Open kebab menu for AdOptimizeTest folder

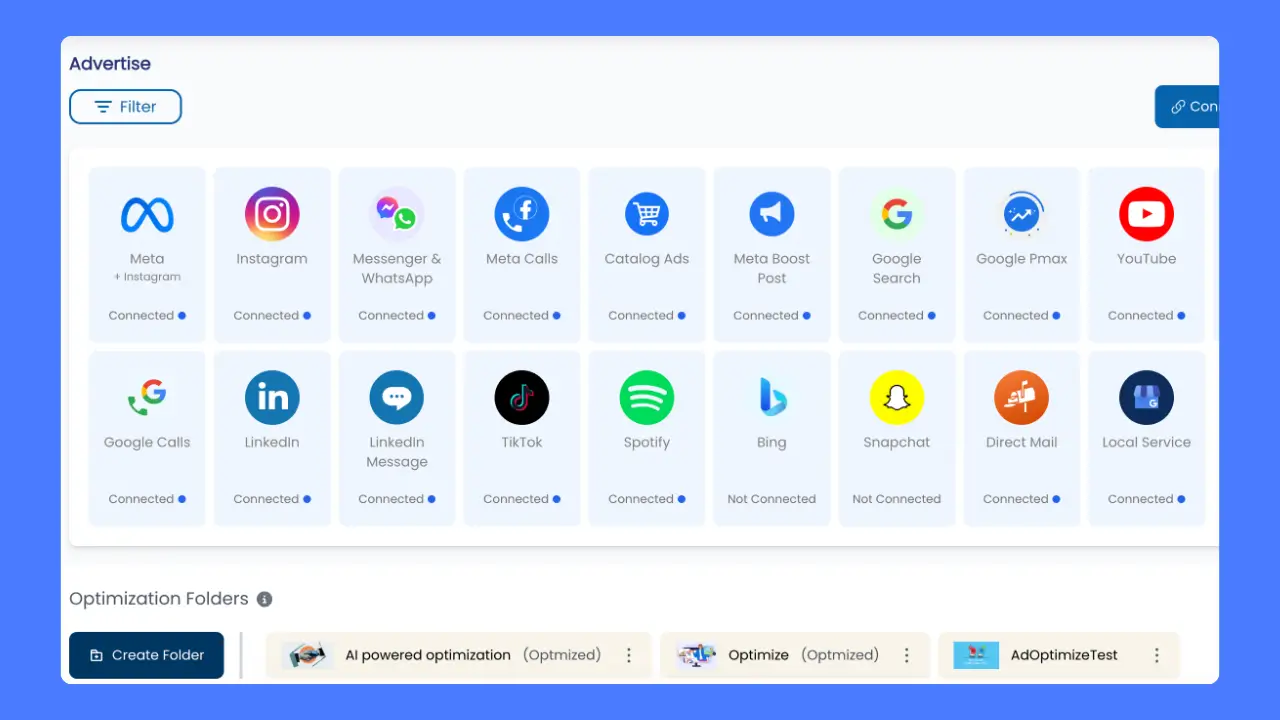(1157, 655)
